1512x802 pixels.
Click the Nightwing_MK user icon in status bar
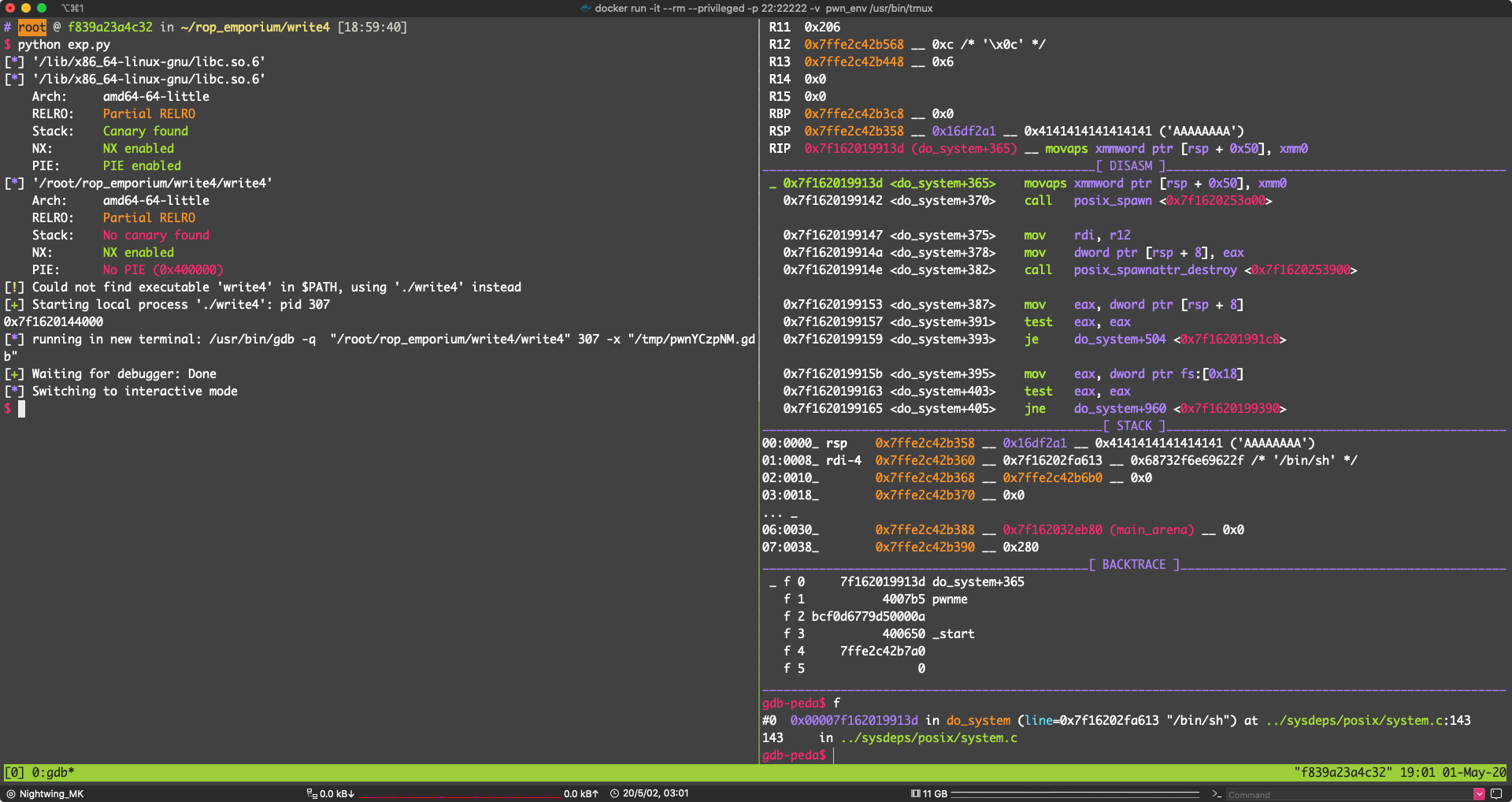pos(11,794)
